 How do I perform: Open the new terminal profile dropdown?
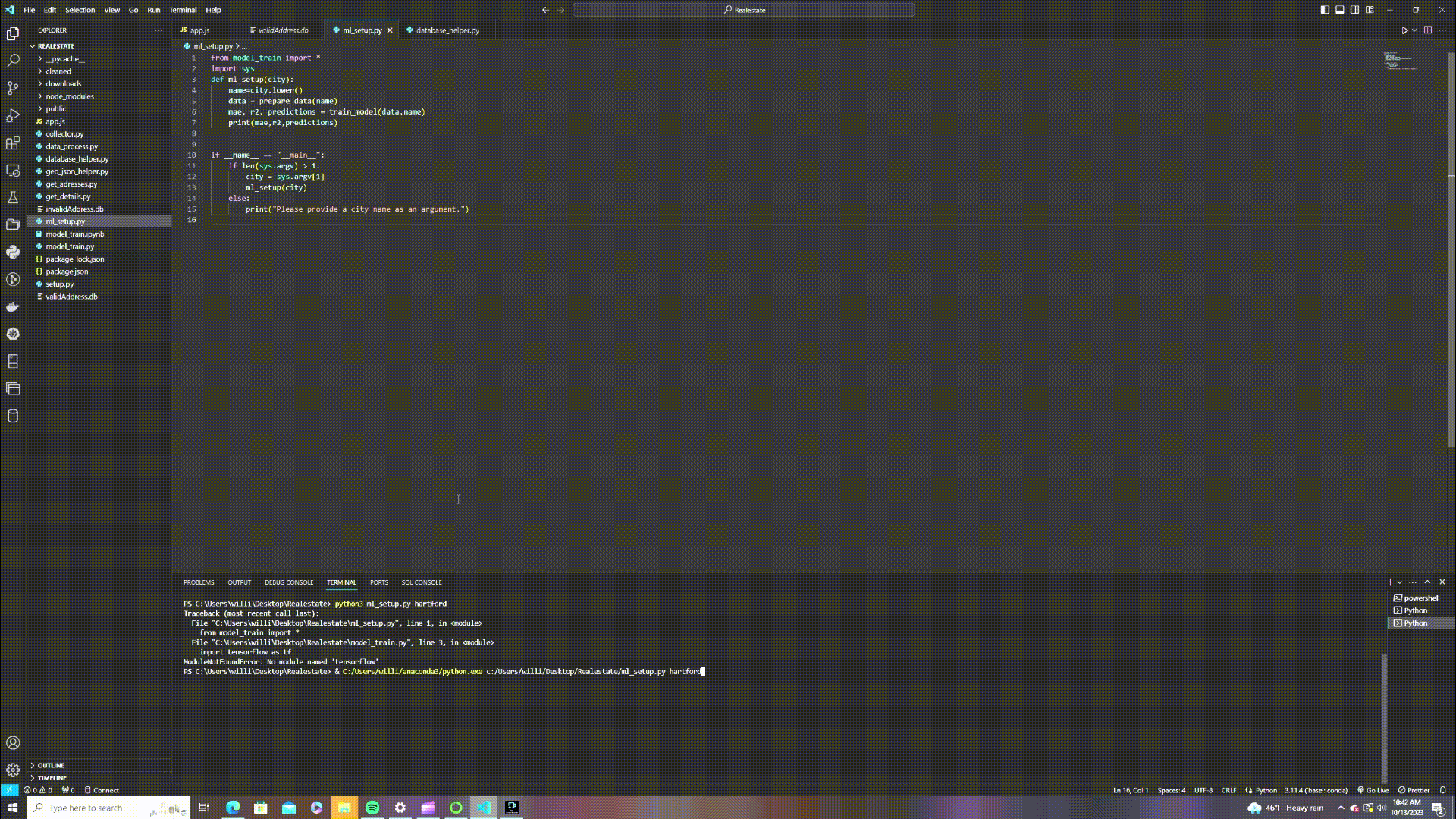coord(1400,582)
